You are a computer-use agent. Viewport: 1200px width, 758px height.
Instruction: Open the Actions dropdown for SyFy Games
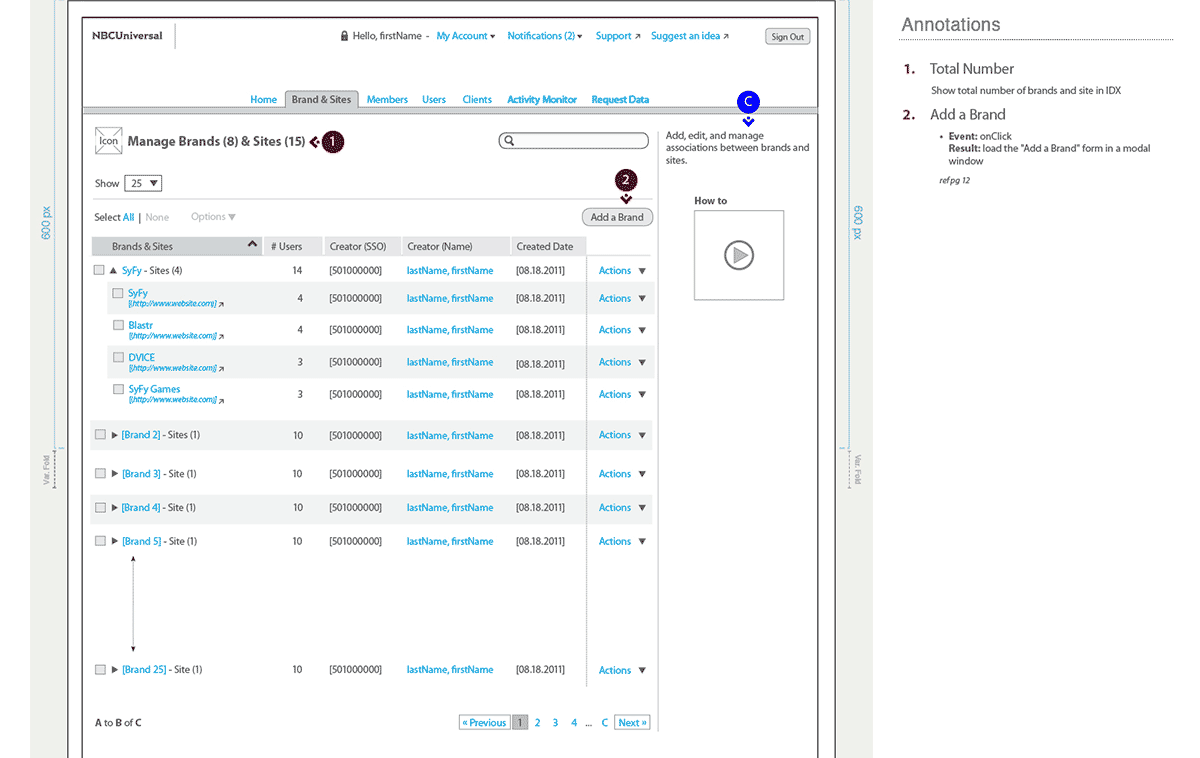pos(622,394)
